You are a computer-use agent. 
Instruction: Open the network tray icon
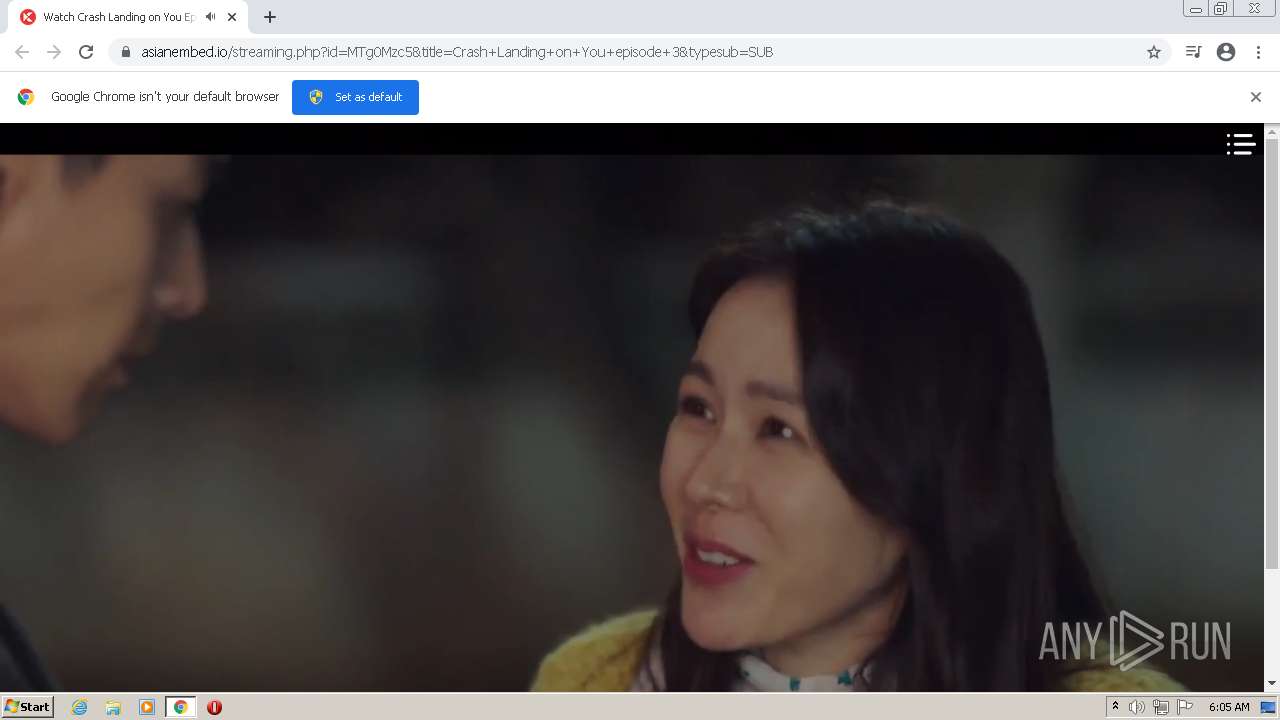click(x=1161, y=707)
